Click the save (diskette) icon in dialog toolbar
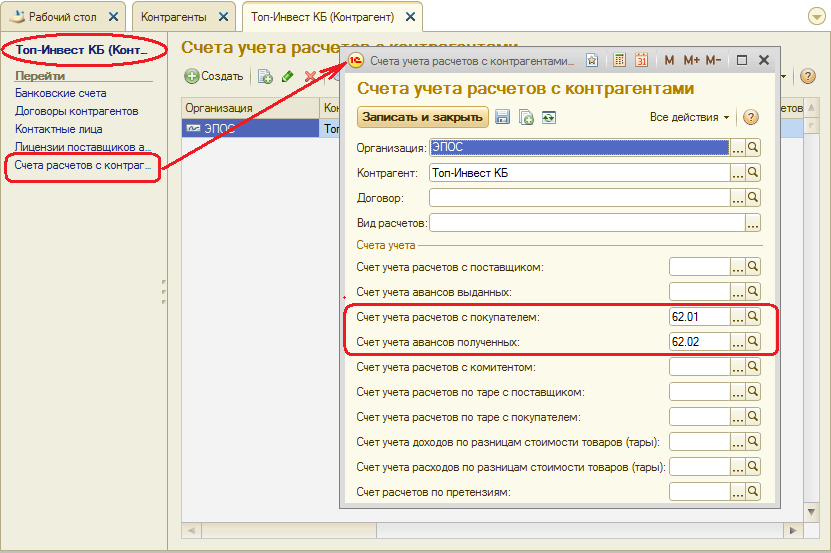Viewport: 831px width, 553px height. click(503, 117)
